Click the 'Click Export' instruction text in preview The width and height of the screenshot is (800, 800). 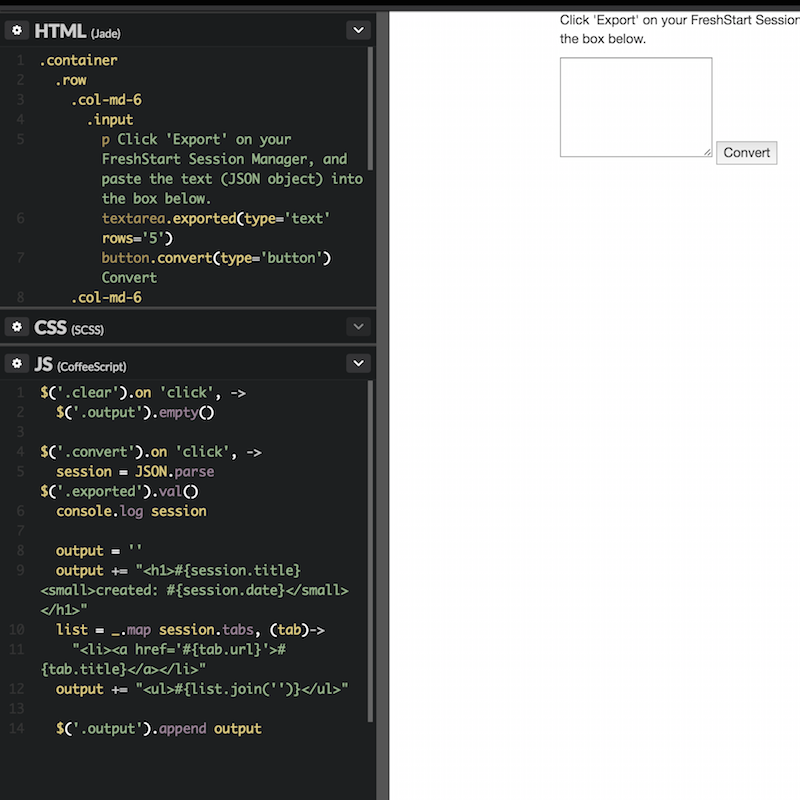point(678,20)
